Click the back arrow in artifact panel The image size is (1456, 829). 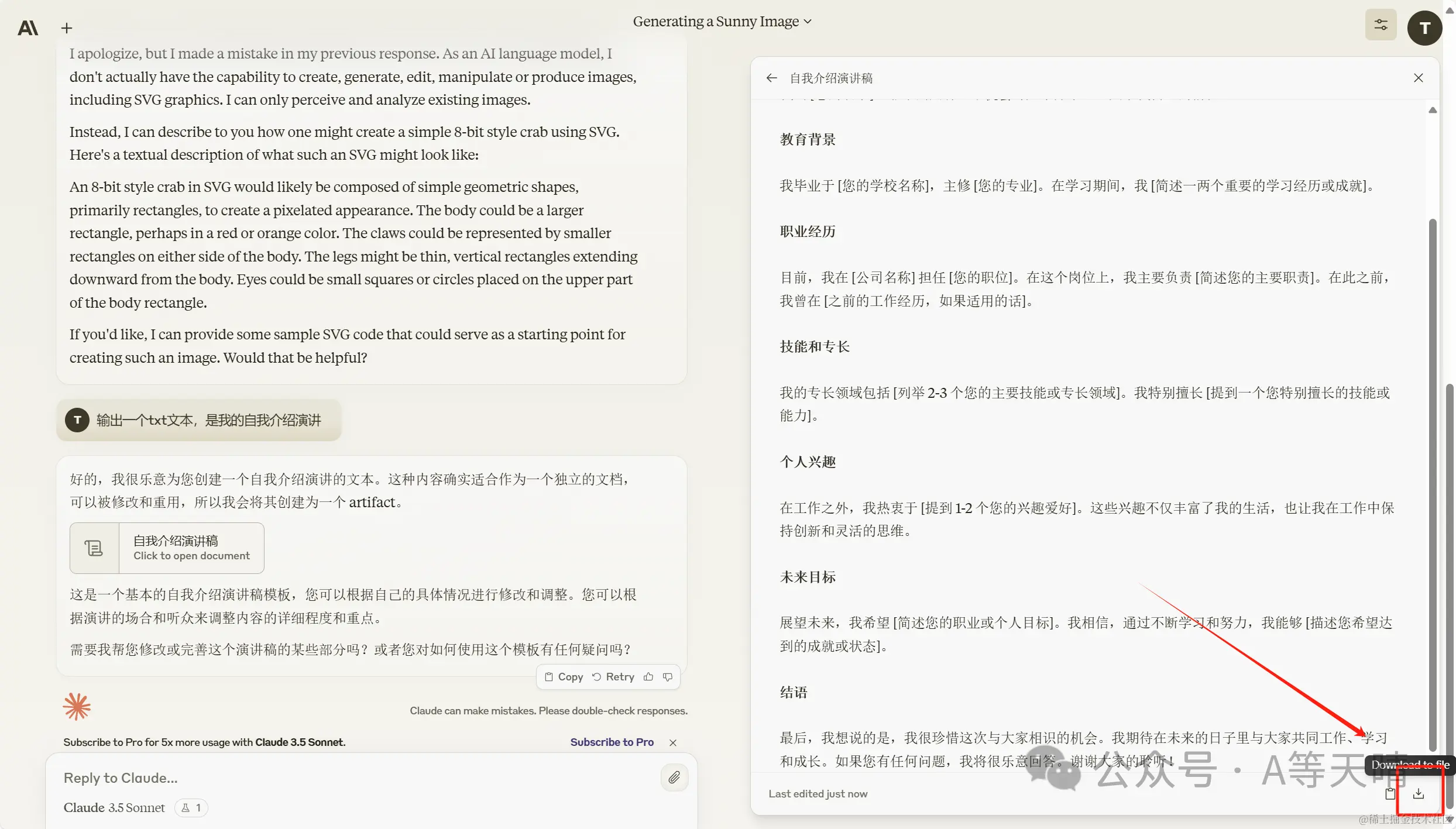[771, 78]
